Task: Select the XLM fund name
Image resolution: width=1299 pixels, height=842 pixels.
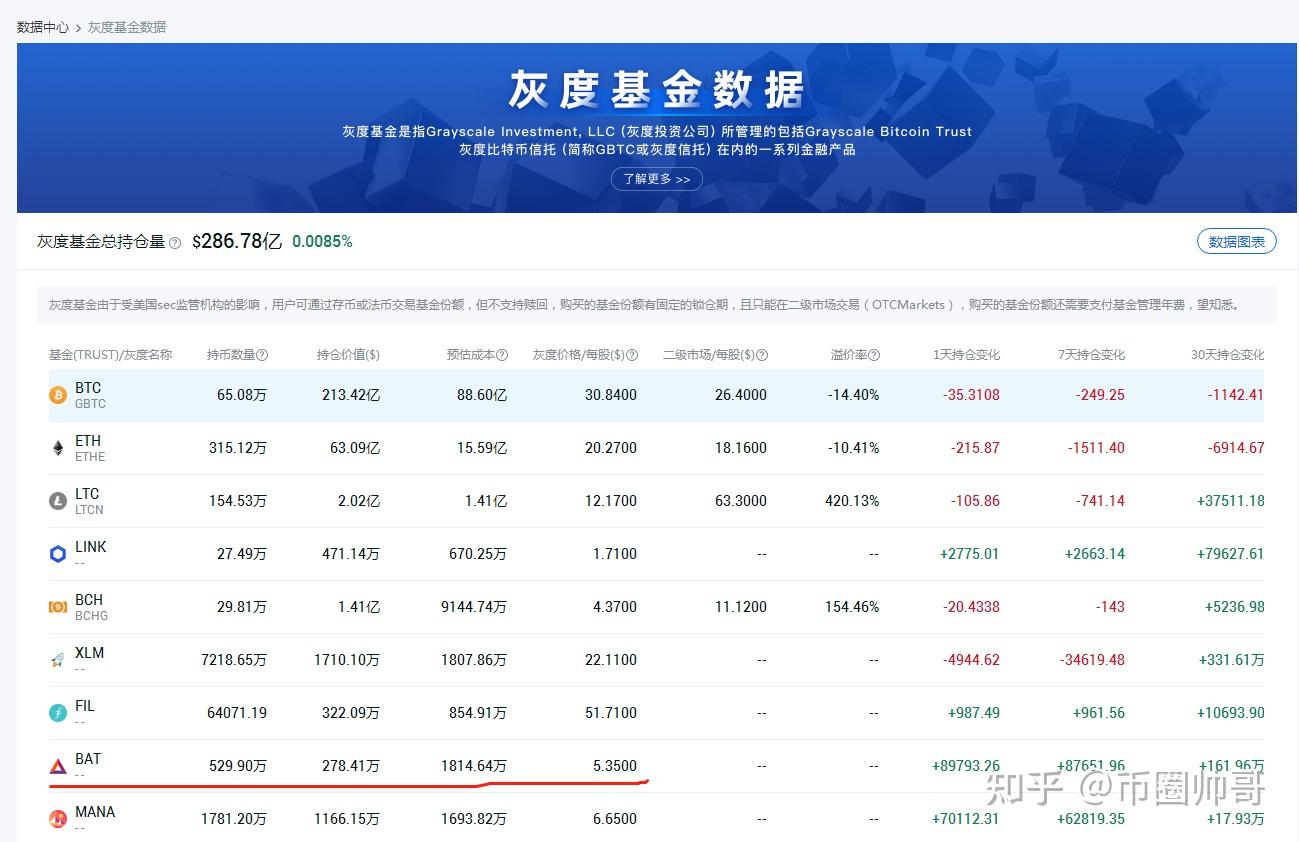Action: pos(90,653)
